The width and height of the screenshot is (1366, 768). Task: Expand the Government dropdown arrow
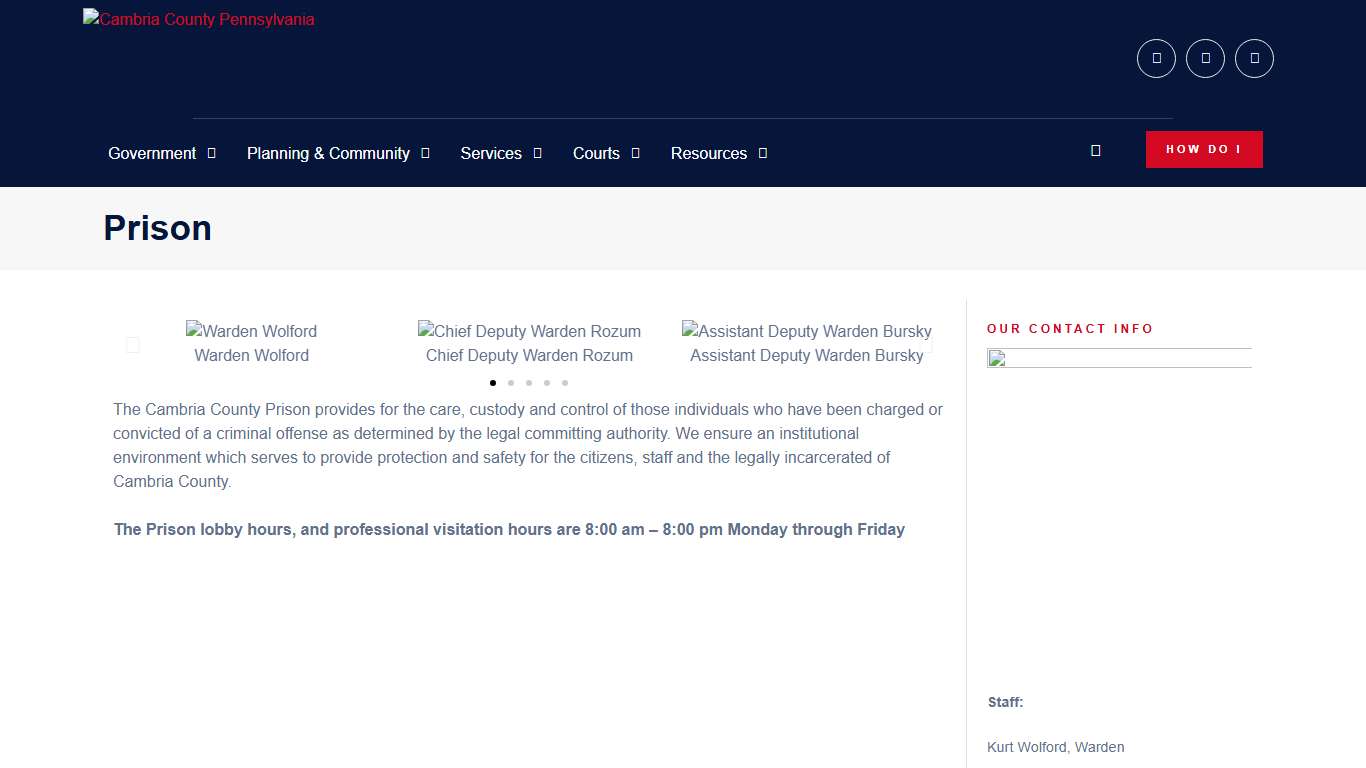tap(212, 153)
